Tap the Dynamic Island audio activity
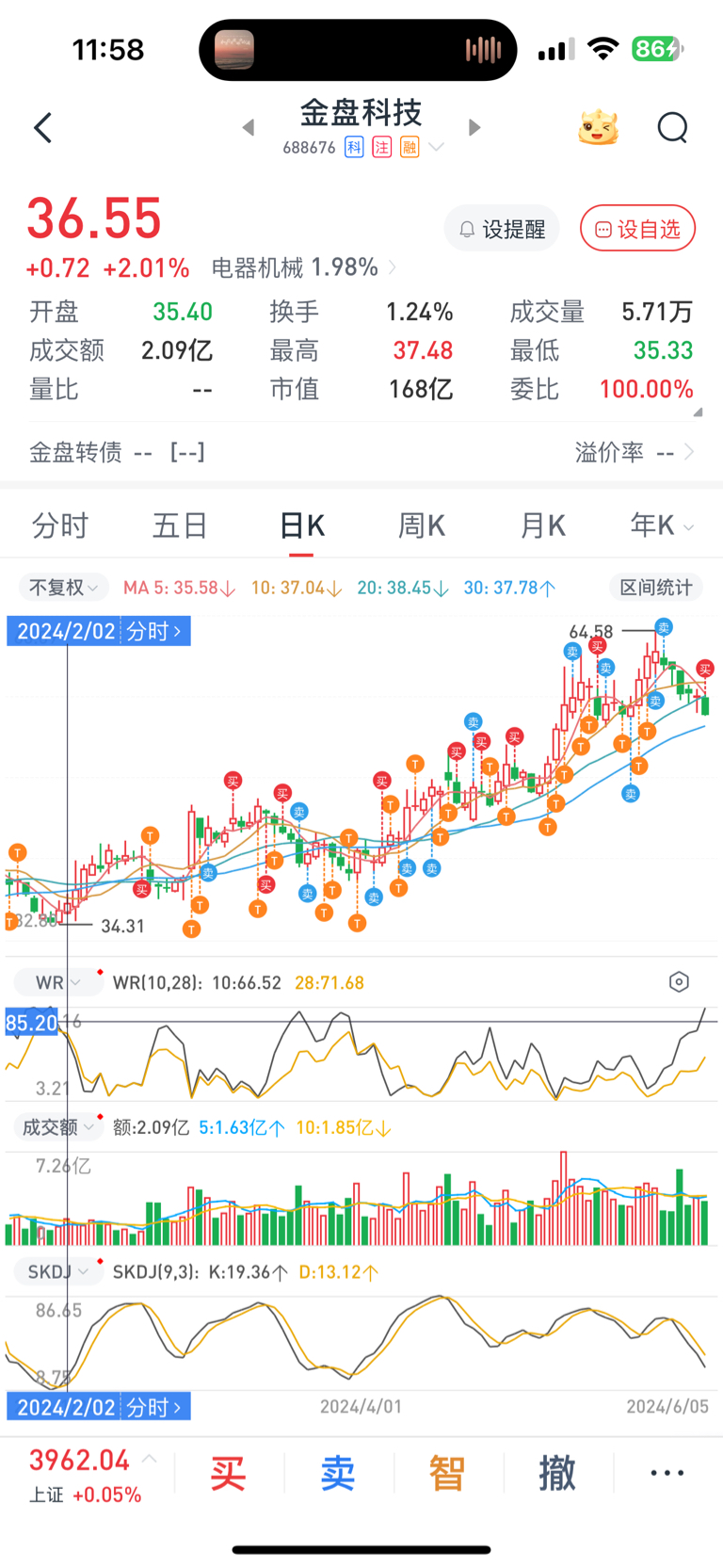723x1568 pixels. pos(359,50)
